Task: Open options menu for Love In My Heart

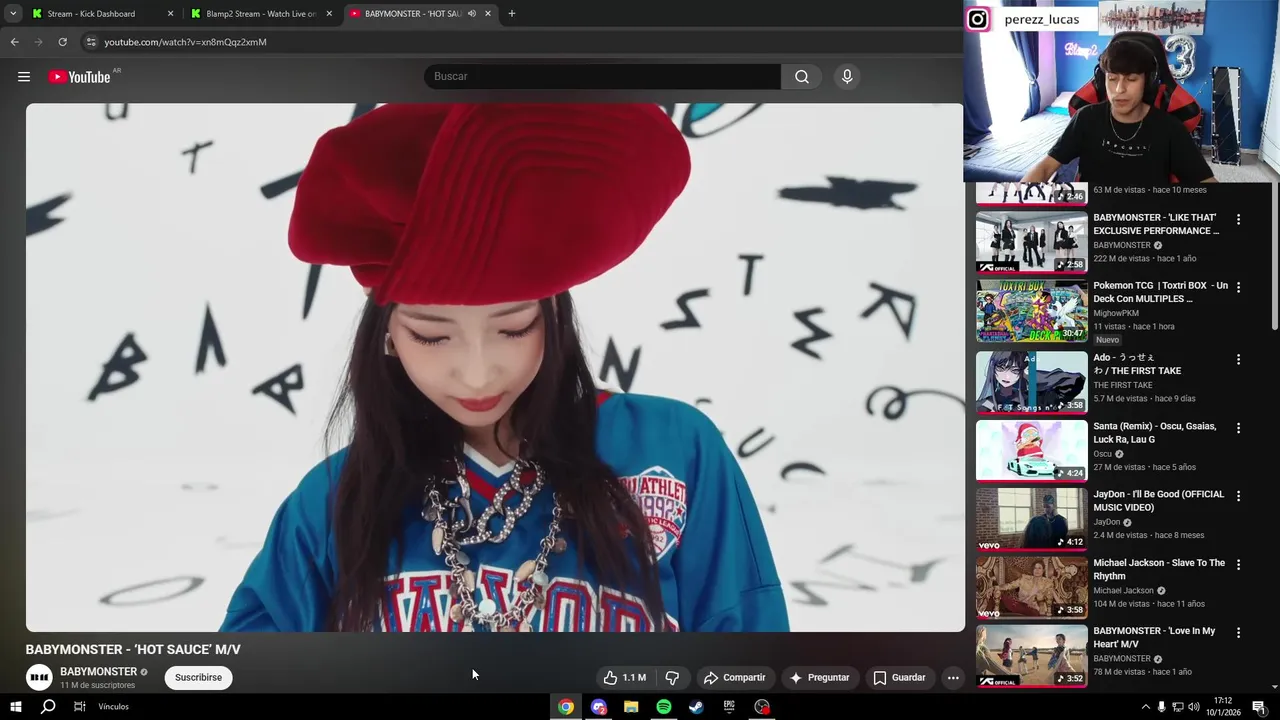Action: tap(1238, 633)
